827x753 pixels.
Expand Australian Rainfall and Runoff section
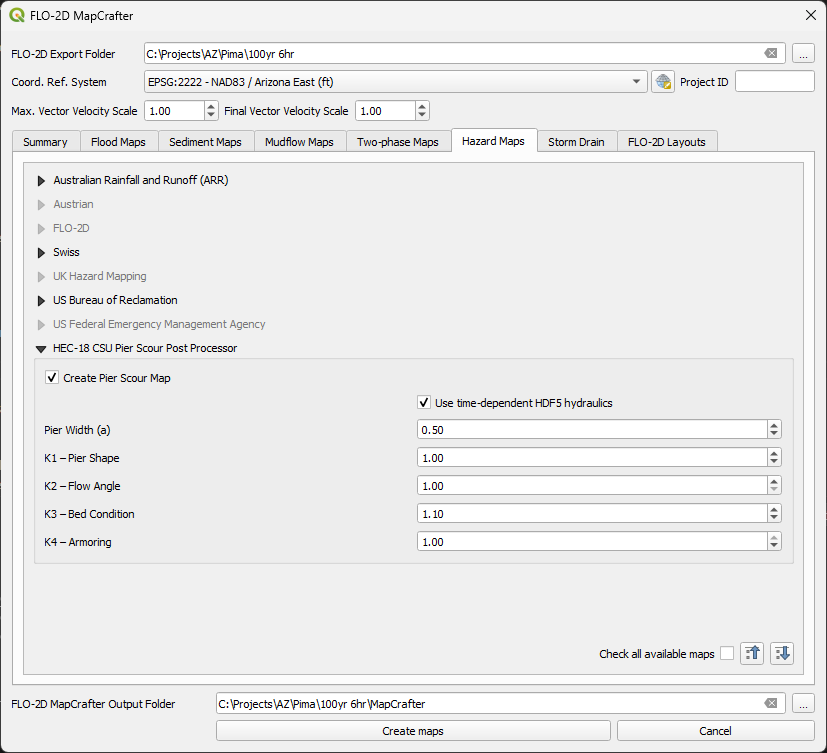42,181
